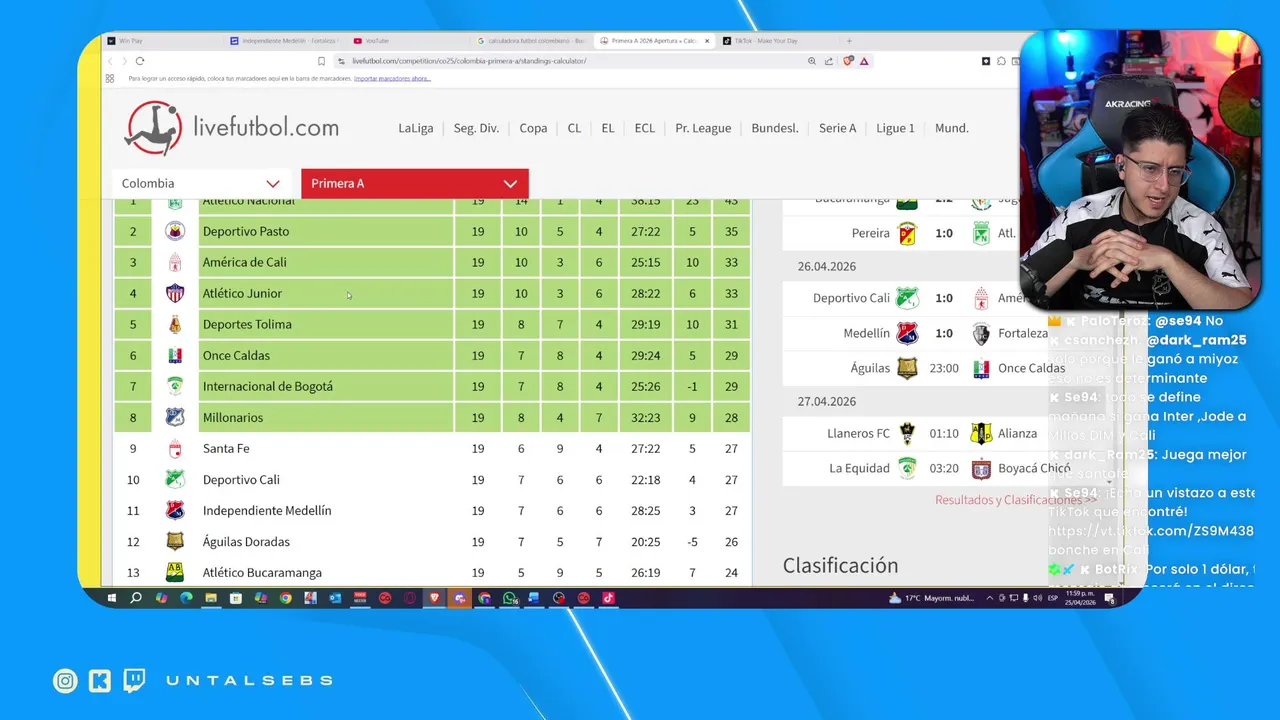Click the Alianza crest in fixtures
Screen dimensions: 1280x720
pos(981,433)
